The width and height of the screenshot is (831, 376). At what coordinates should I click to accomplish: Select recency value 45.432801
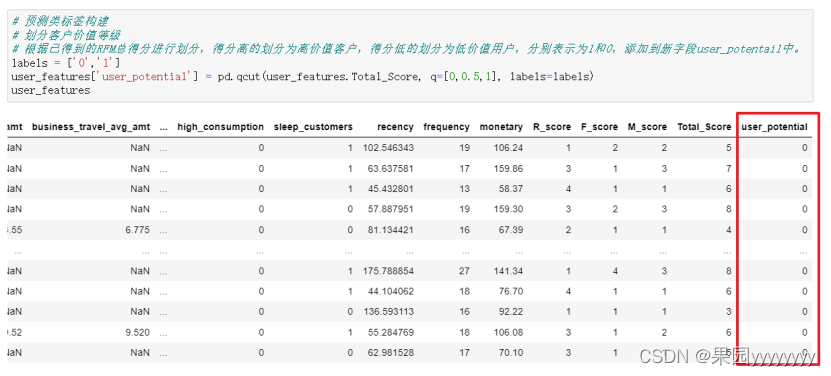tap(391, 189)
